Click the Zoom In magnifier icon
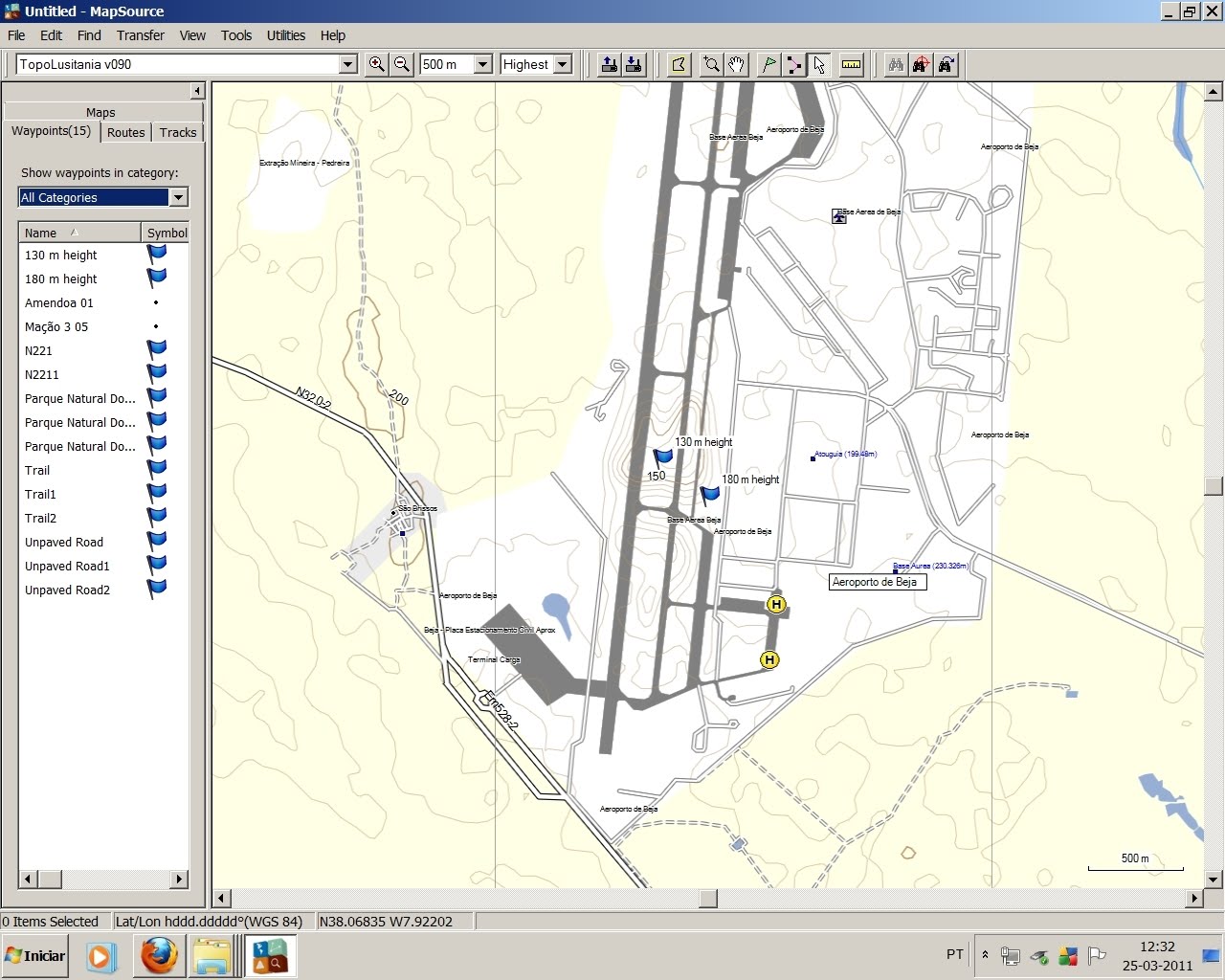 (377, 64)
